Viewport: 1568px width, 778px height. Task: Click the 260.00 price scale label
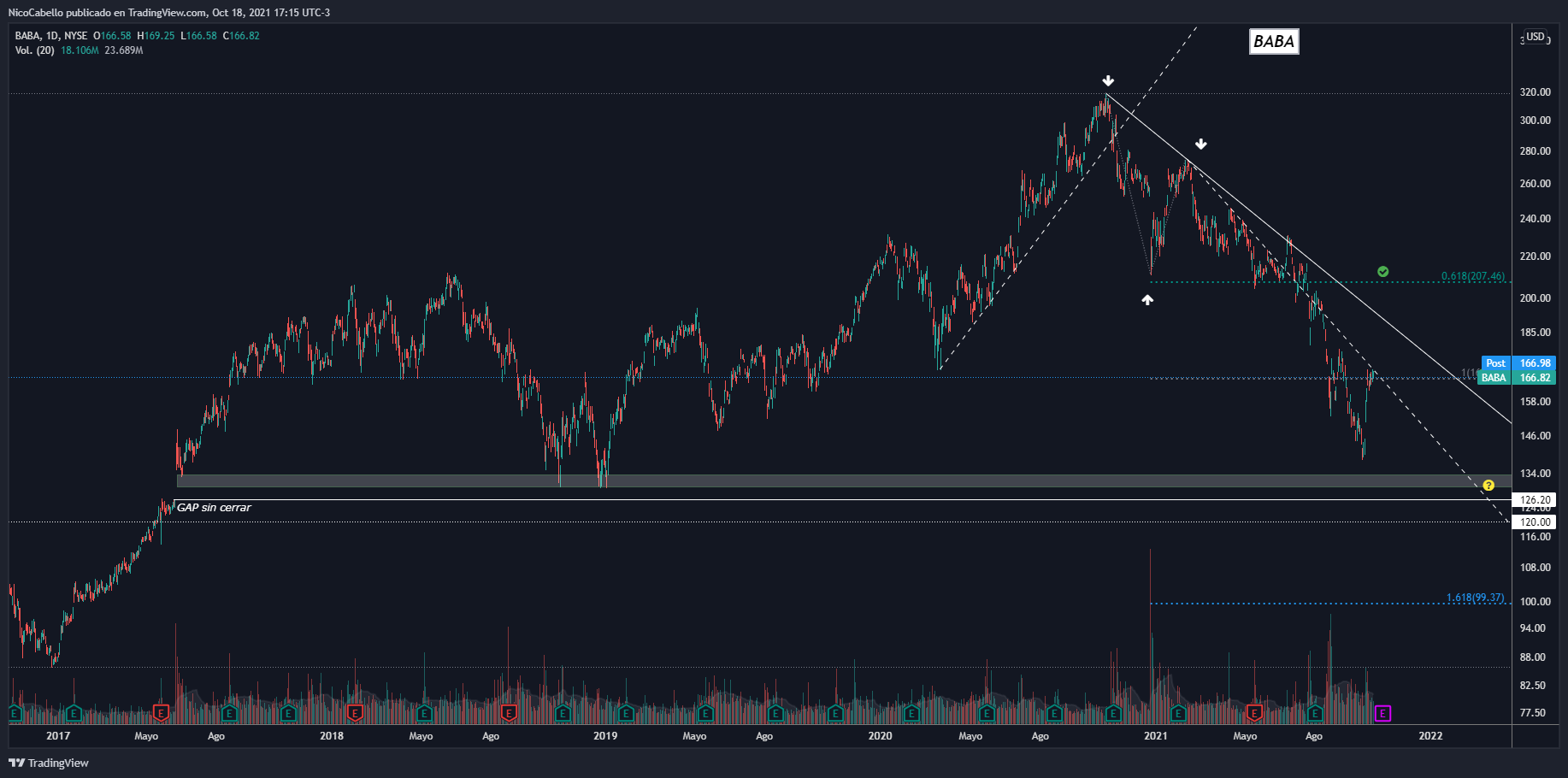tap(1536, 184)
